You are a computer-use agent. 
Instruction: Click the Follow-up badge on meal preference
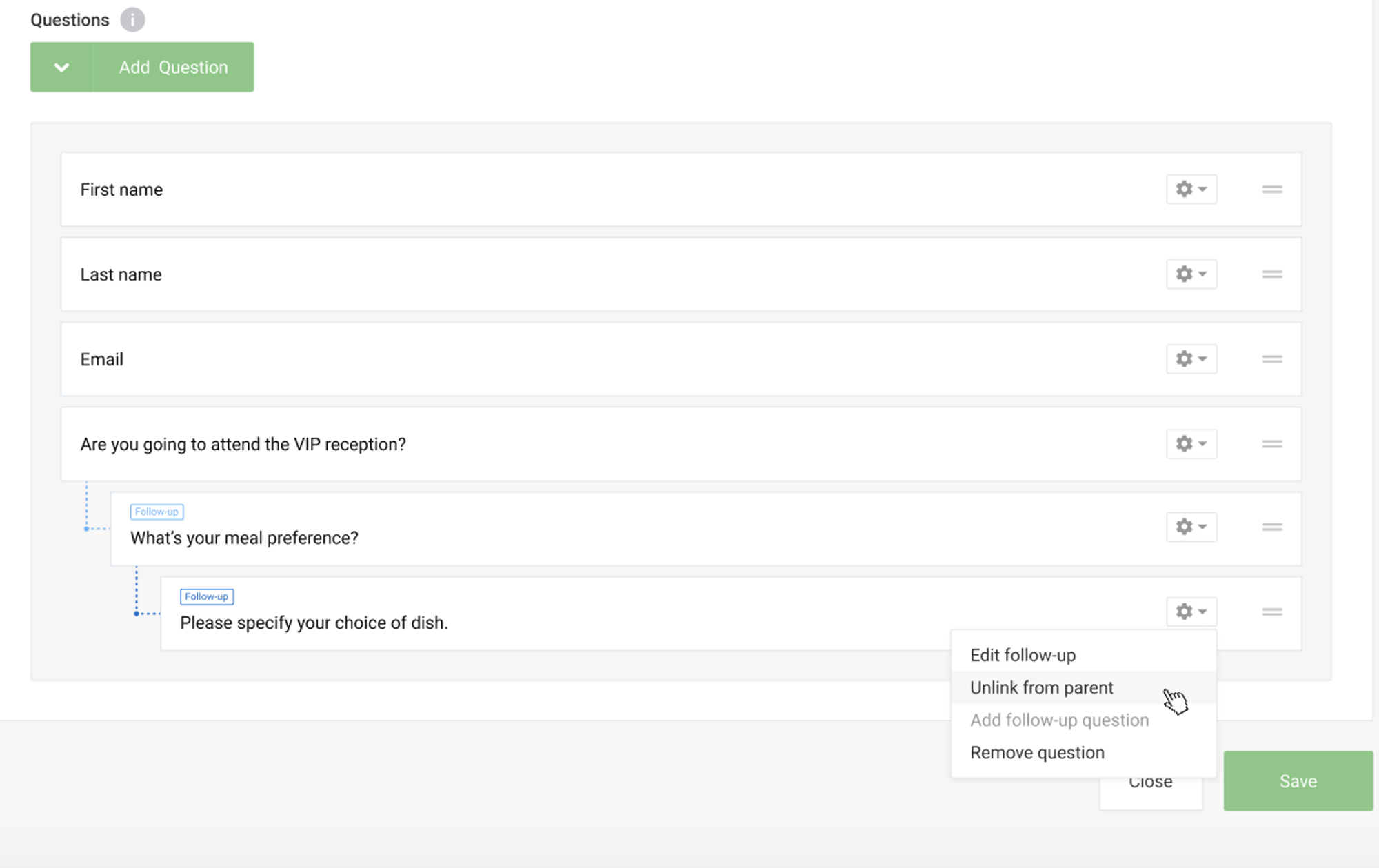(x=157, y=512)
